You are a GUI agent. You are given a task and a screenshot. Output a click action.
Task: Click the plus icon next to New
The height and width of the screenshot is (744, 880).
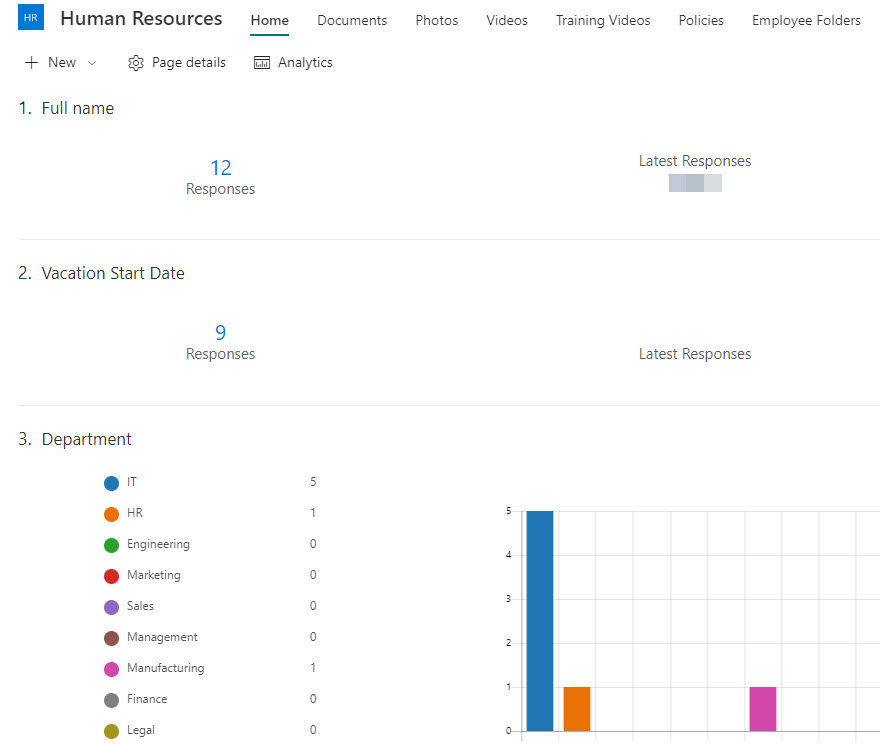point(30,62)
